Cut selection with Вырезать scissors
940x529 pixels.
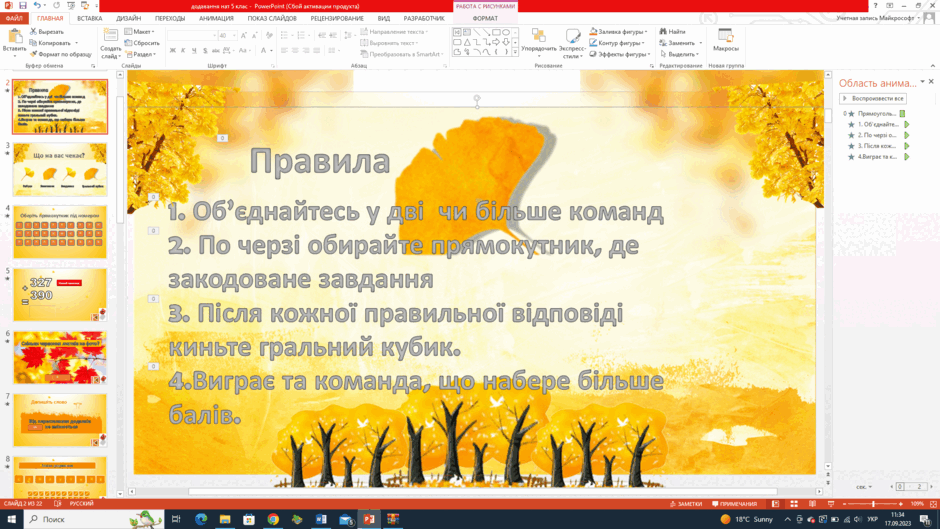(x=47, y=32)
